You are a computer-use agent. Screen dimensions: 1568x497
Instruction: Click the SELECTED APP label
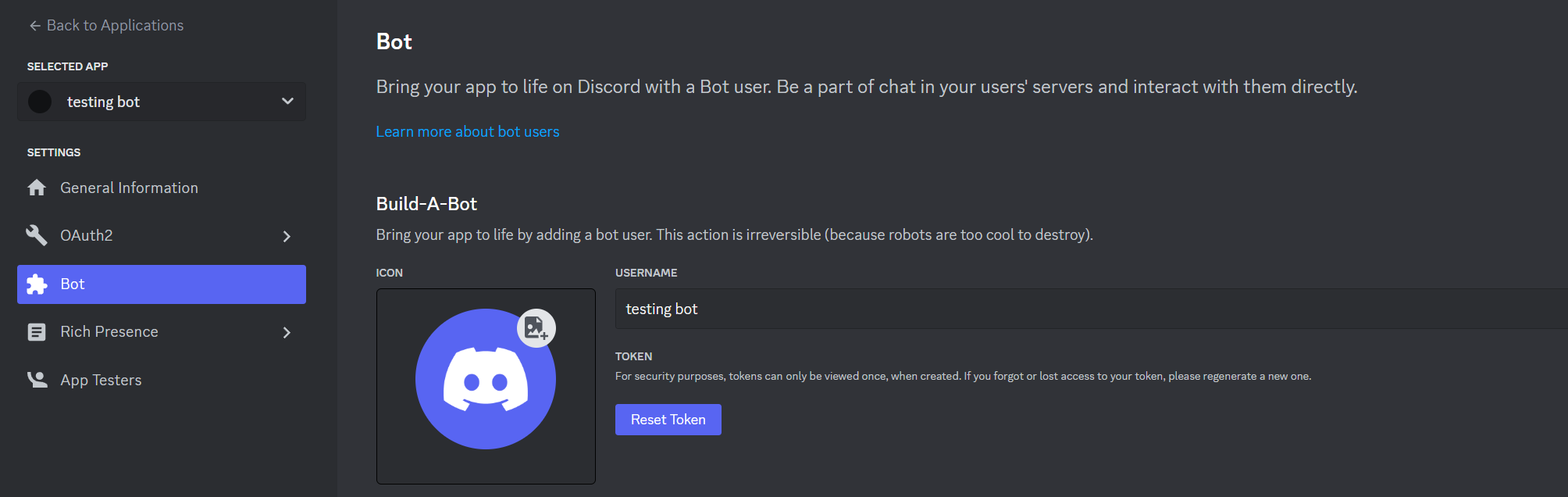click(x=68, y=66)
